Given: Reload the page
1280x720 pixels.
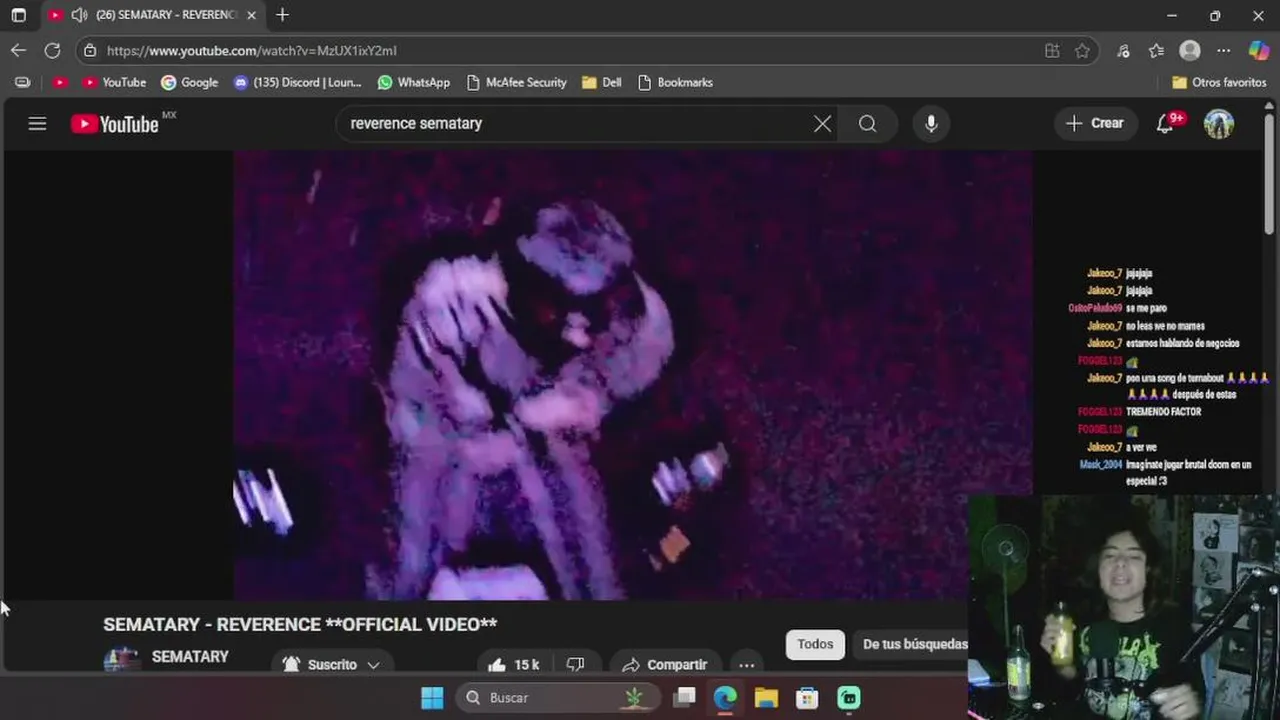Looking at the screenshot, I should pyautogui.click(x=52, y=50).
